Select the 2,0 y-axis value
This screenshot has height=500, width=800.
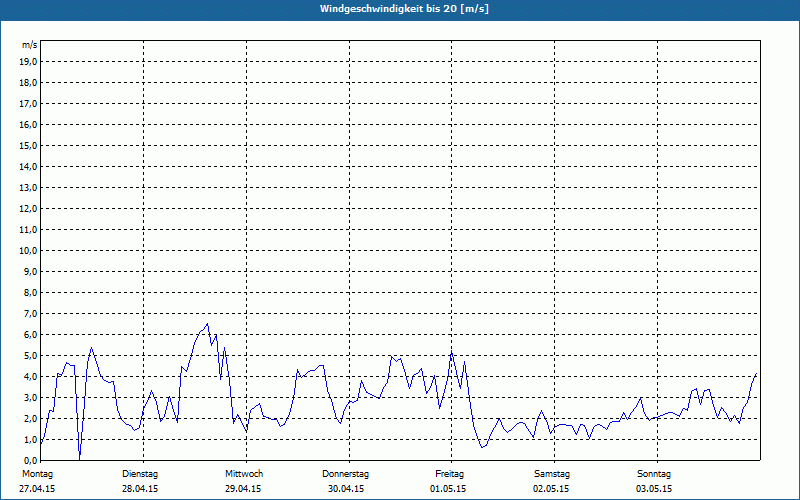click(31, 418)
